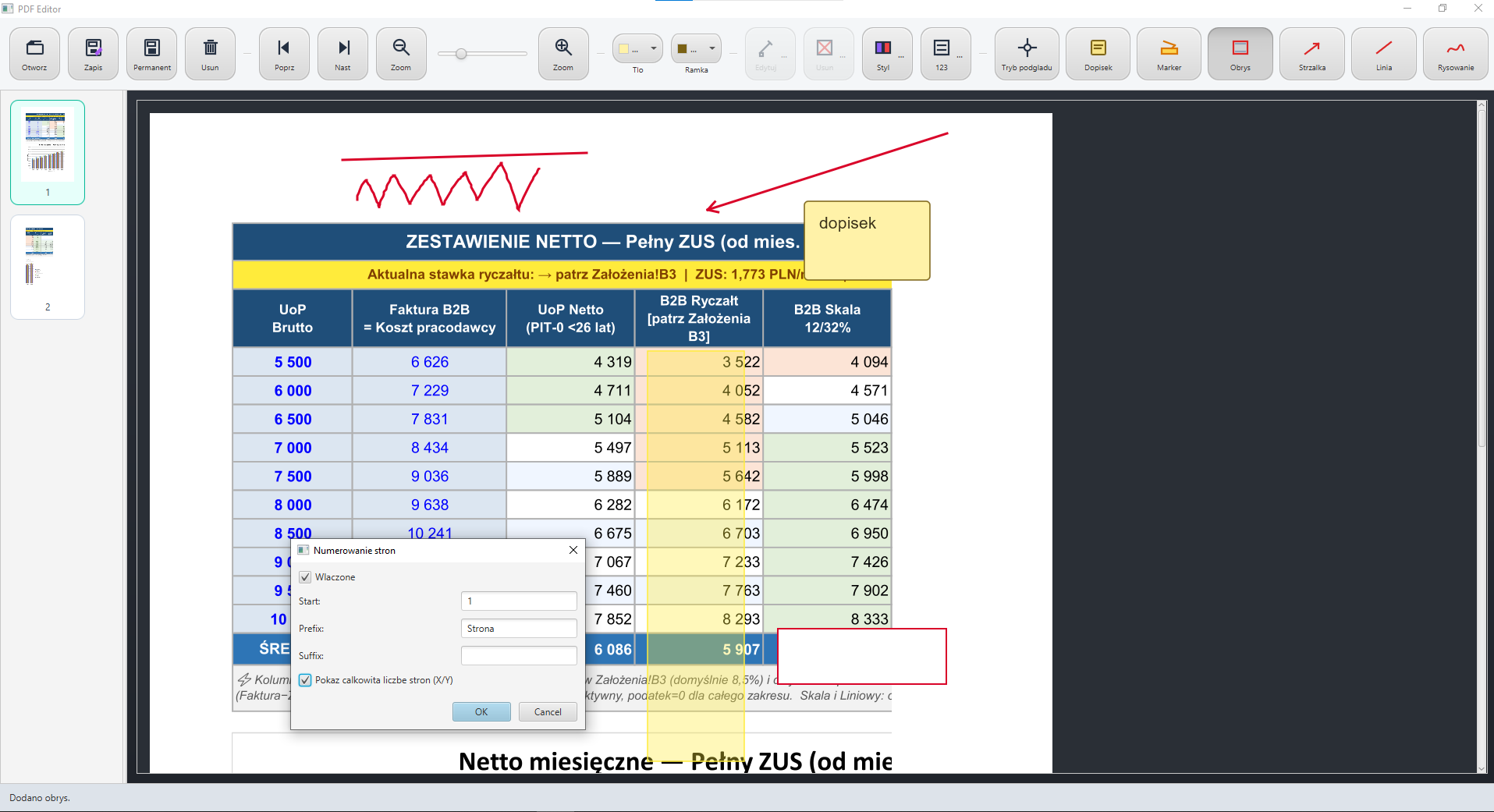Toggle the show total page count checkbox
Viewport: 1494px width, 812px height.
(305, 680)
